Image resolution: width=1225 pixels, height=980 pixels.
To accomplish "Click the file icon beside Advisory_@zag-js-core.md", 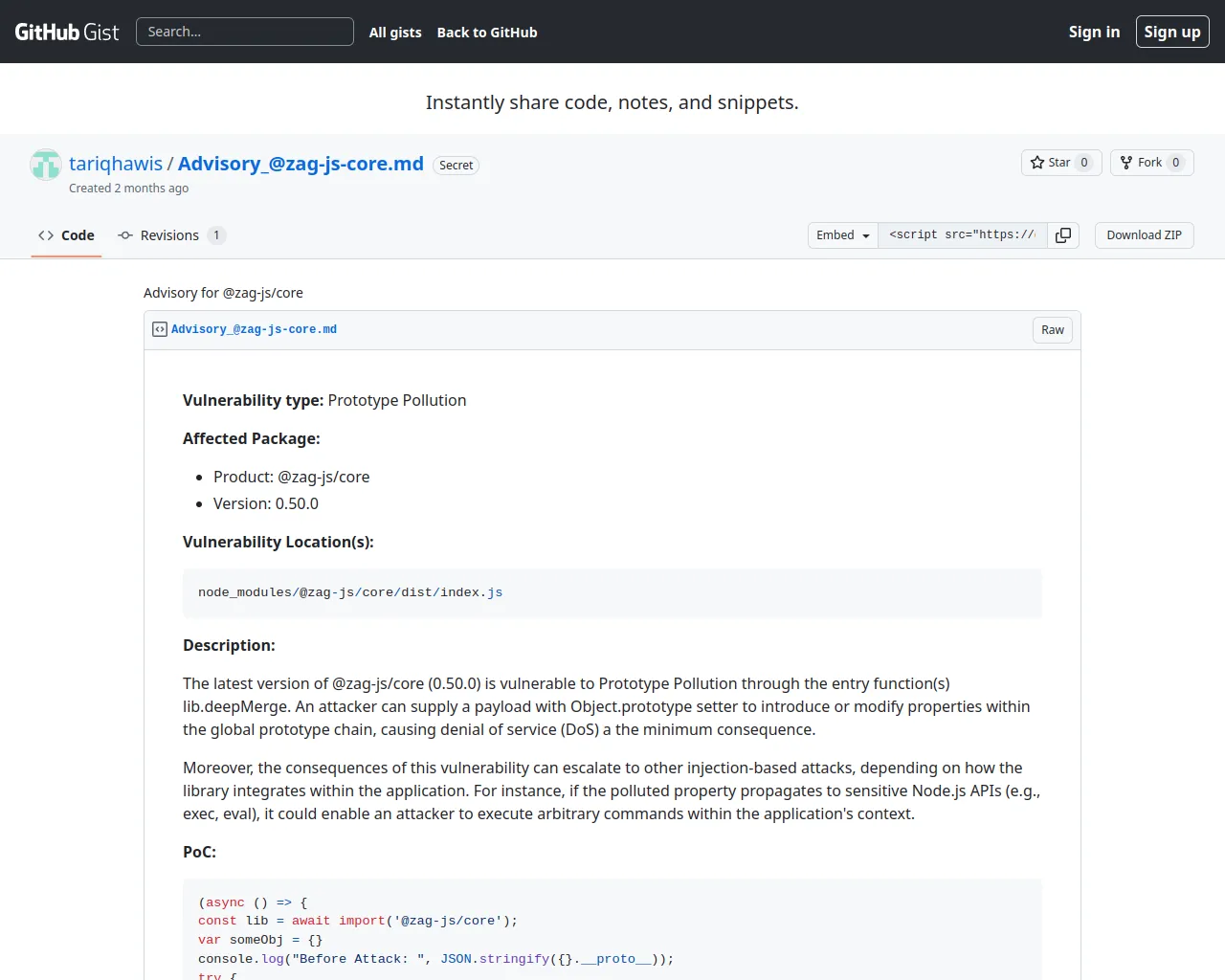I will pos(160,329).
